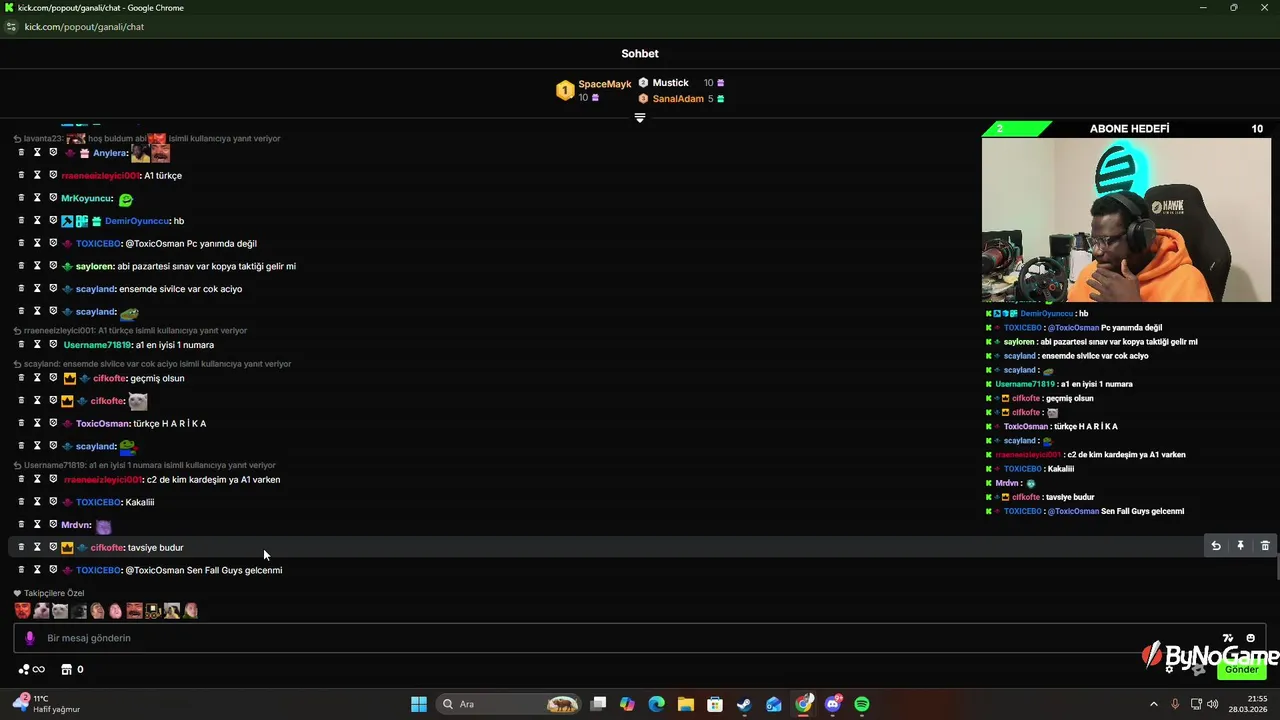Click the purple microphone icon in the message box

coord(29,638)
